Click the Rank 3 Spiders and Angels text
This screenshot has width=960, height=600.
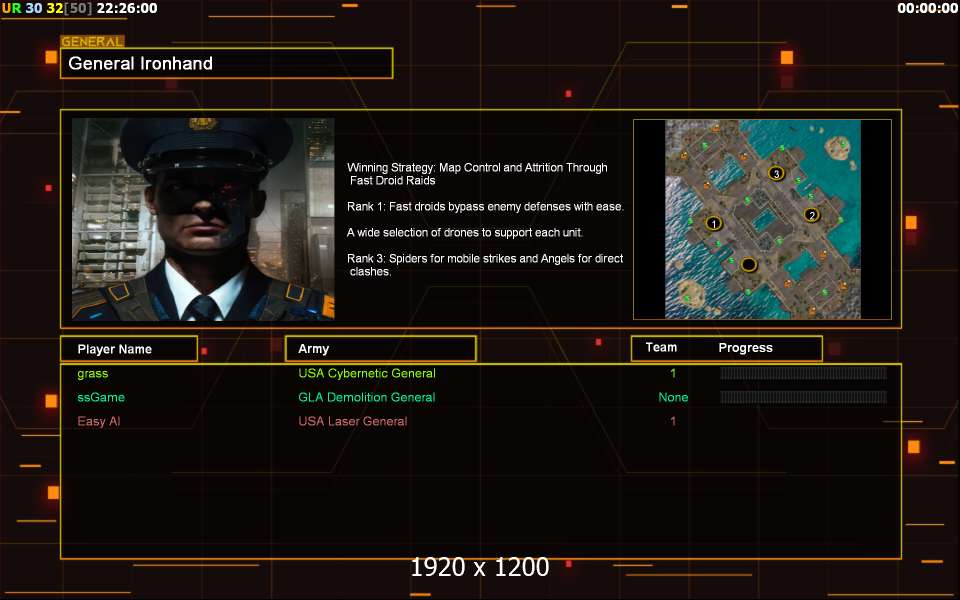point(485,264)
